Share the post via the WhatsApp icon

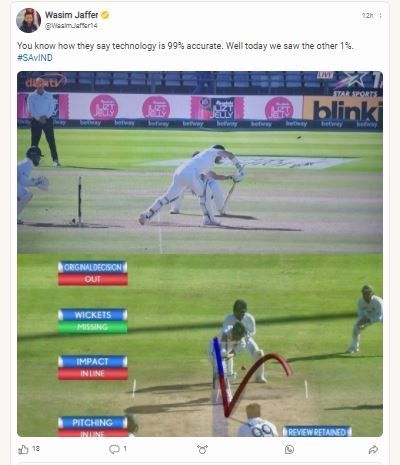click(289, 450)
